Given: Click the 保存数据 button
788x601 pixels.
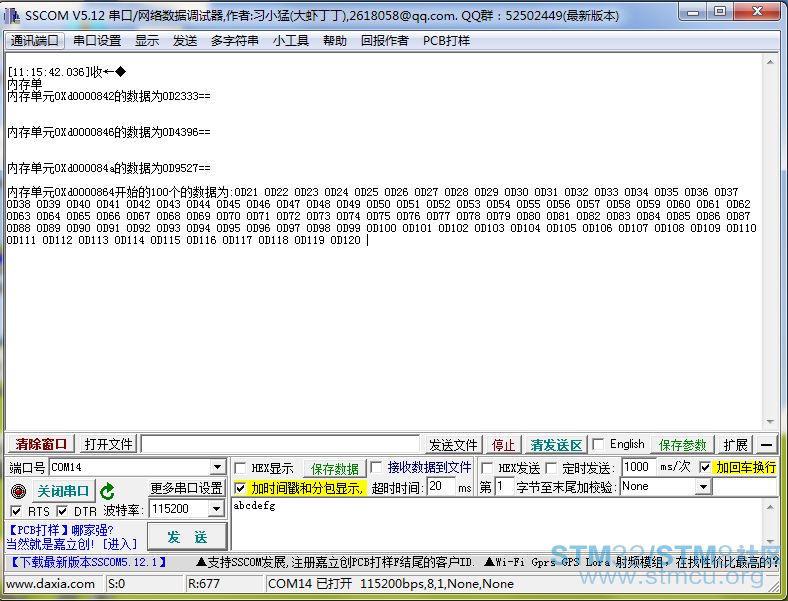Looking at the screenshot, I should click(335, 469).
